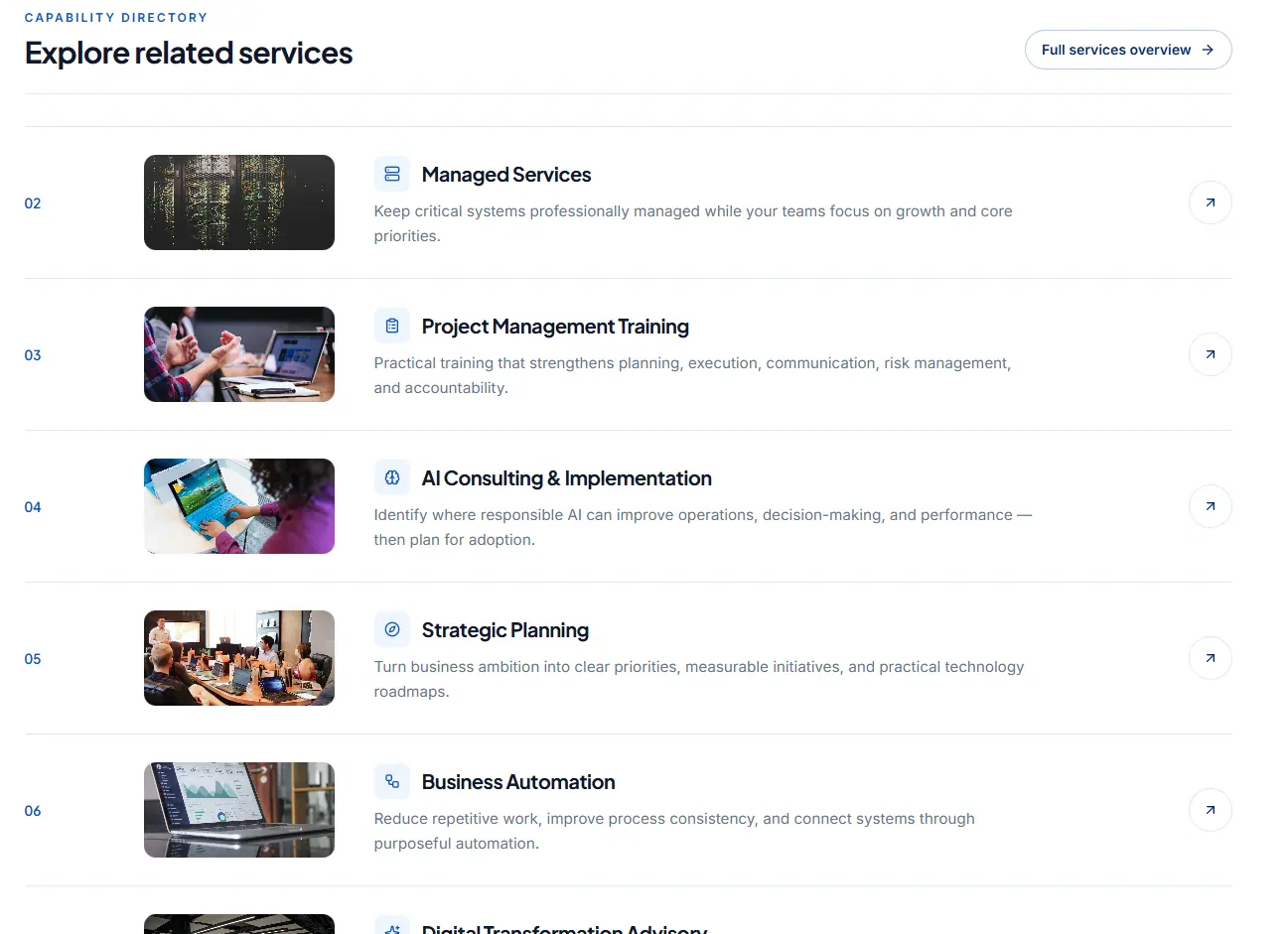Open the Project Management Training heading
This screenshot has width=1288, height=934.
click(555, 327)
